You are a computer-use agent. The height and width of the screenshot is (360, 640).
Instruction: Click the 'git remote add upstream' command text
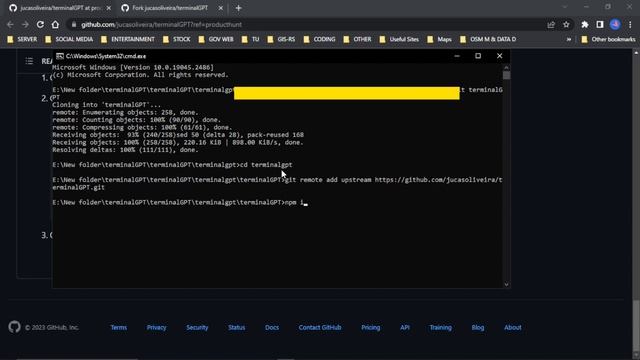(328, 180)
